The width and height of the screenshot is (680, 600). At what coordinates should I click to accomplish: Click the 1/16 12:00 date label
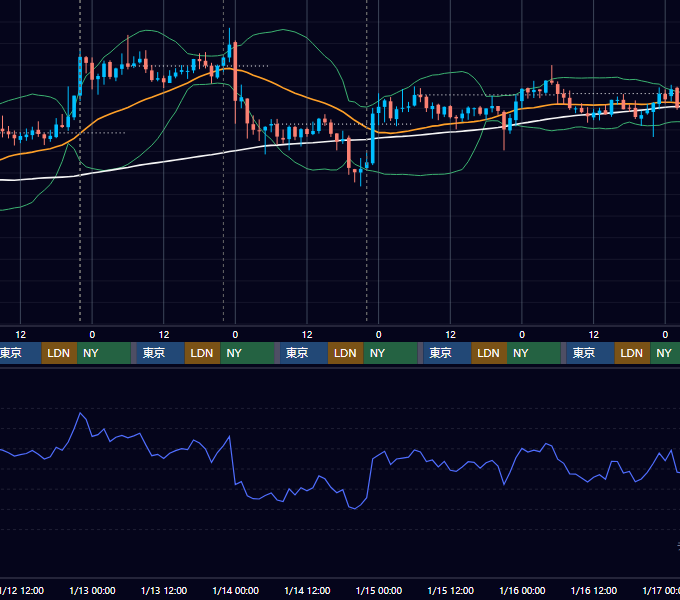594,590
